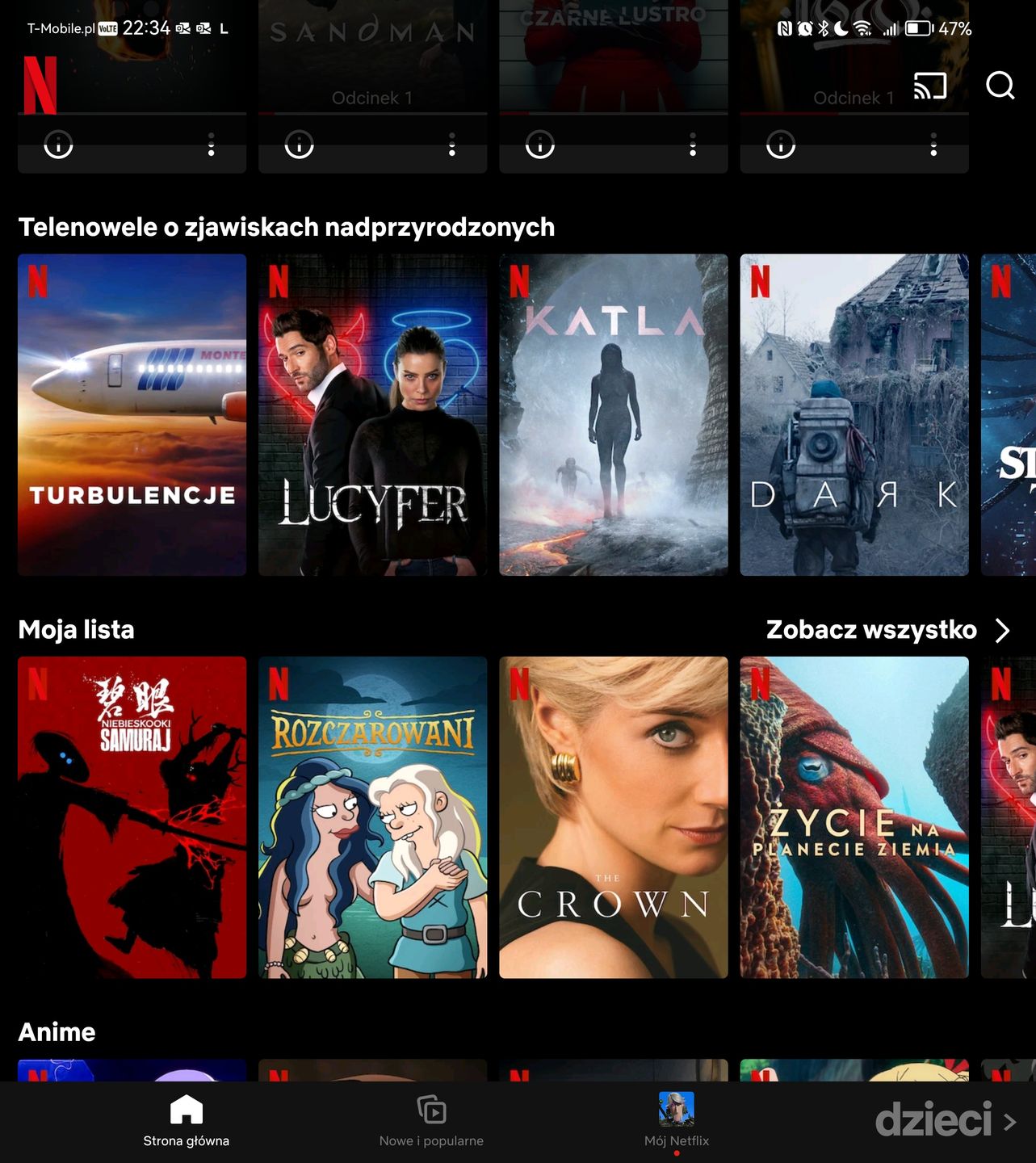Open the dzieci kids section
The image size is (1036, 1163).
[933, 1120]
